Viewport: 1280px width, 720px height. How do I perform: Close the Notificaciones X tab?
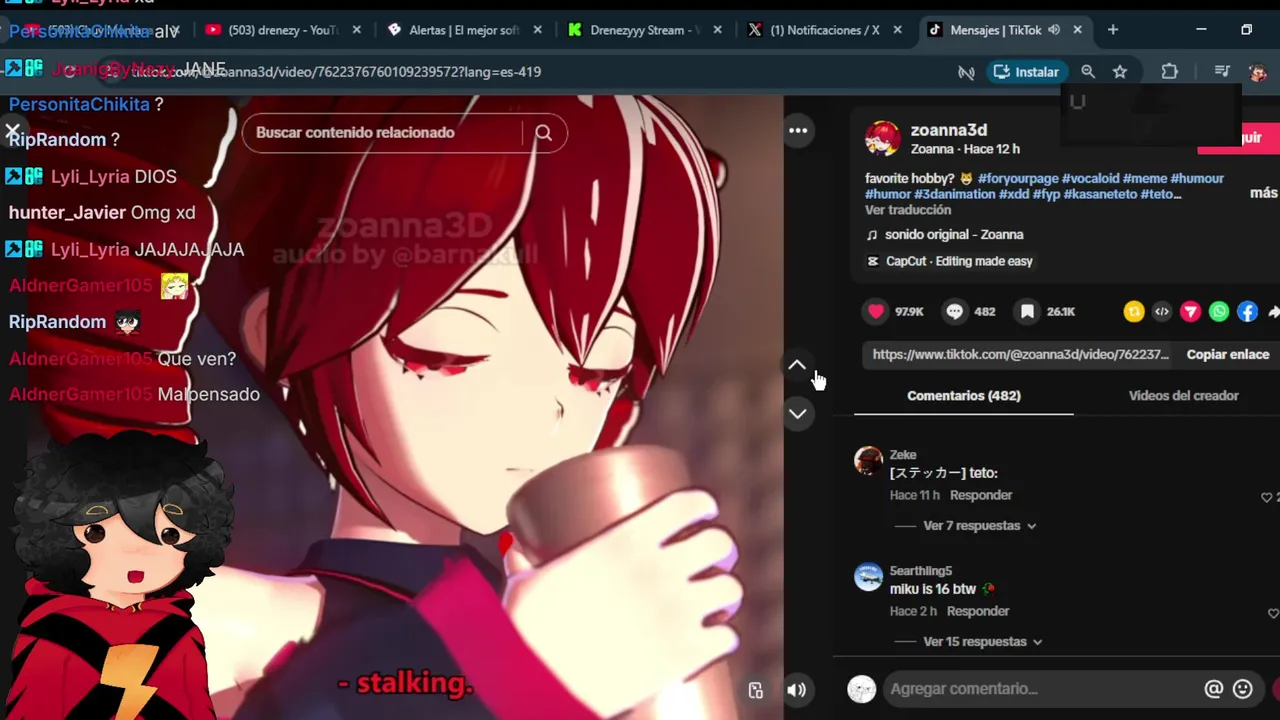898,30
